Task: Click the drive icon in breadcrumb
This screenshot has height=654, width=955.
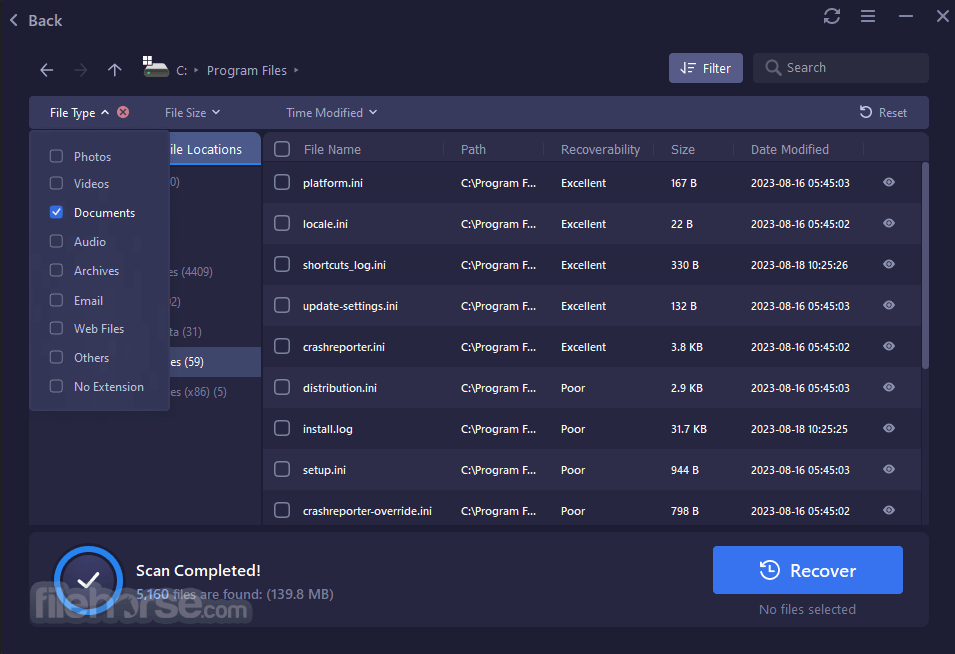Action: click(x=155, y=67)
